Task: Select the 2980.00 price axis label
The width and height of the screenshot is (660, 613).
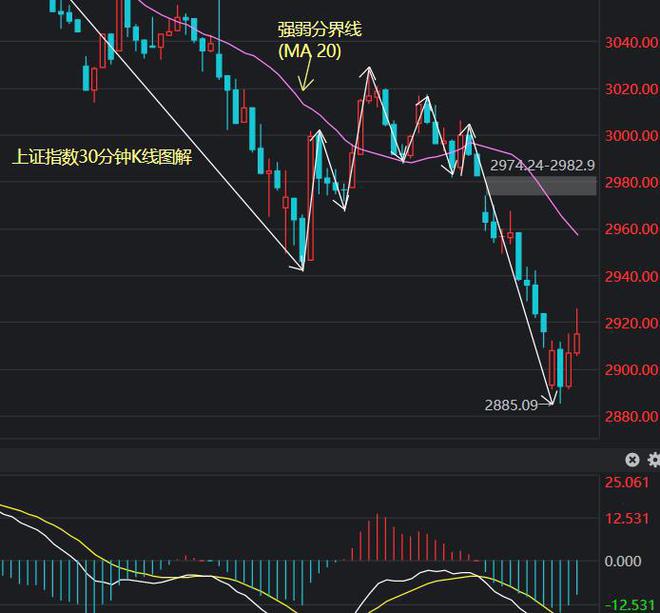Action: (631, 182)
